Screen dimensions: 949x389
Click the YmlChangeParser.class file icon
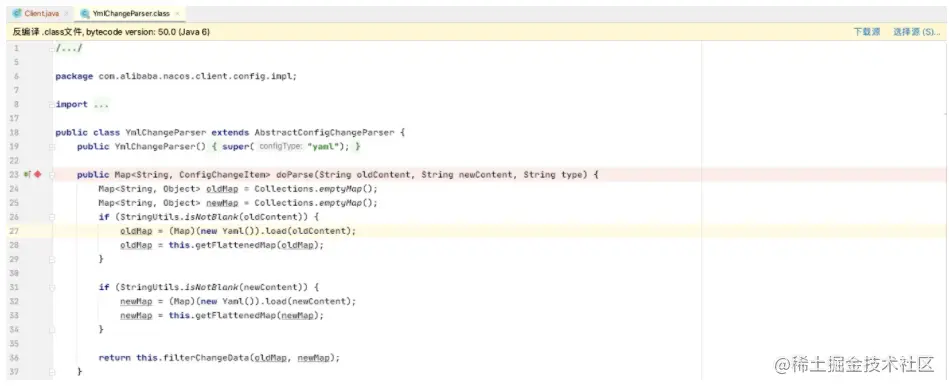(x=85, y=13)
